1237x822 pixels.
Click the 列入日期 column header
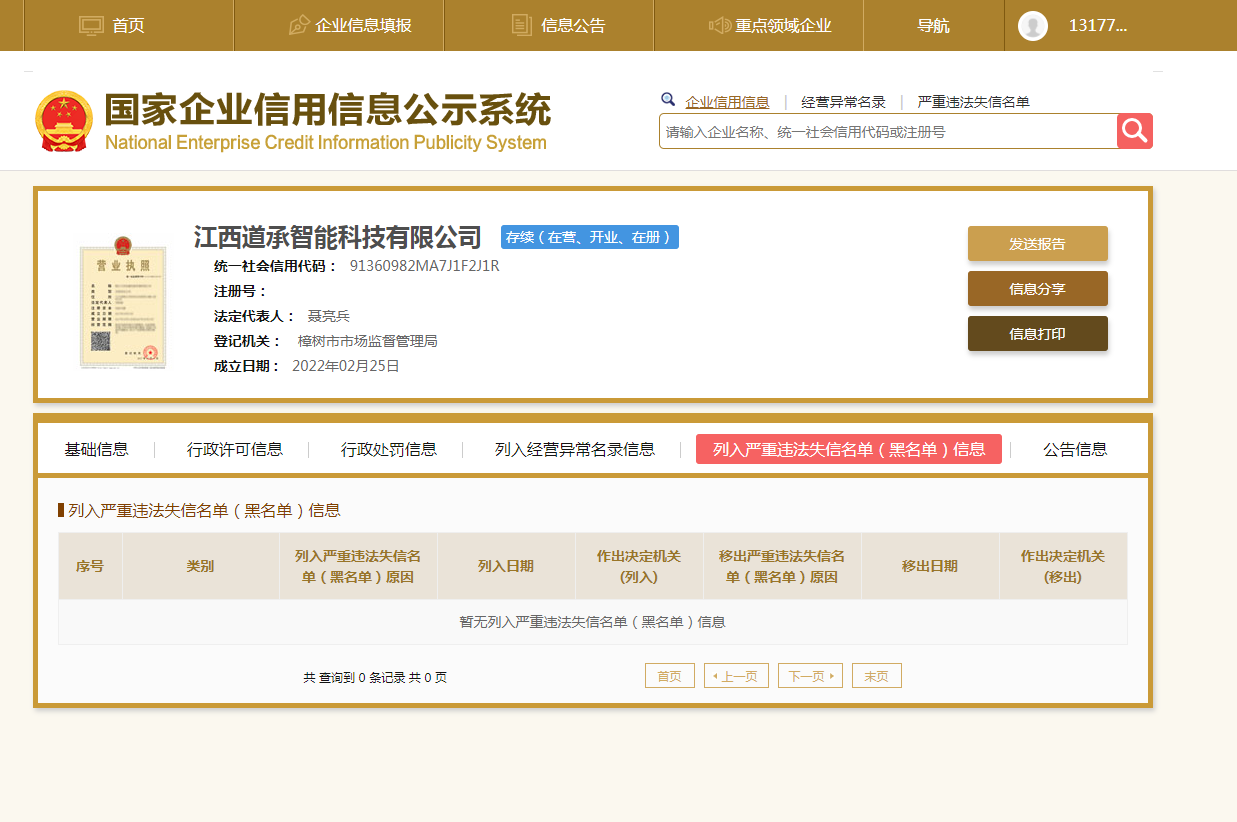pos(506,566)
